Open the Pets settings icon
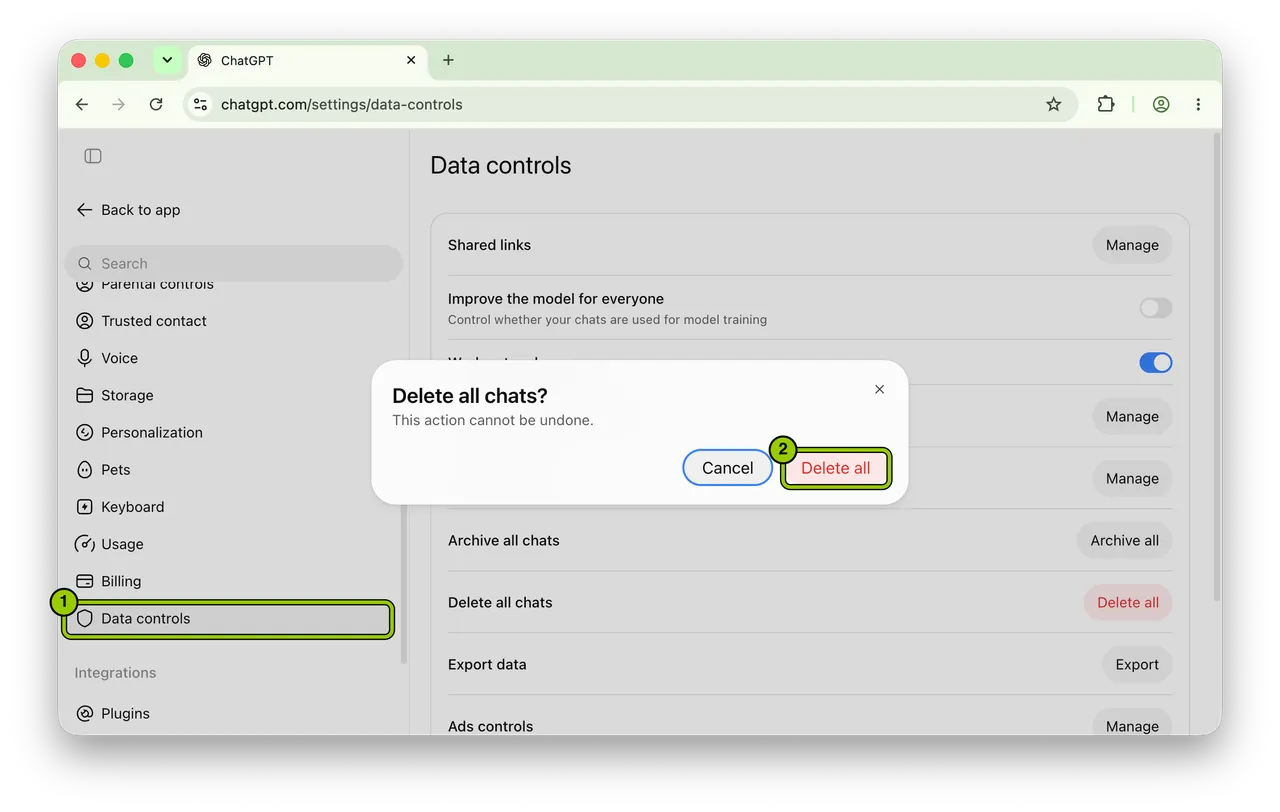This screenshot has height=812, width=1280. (x=84, y=470)
